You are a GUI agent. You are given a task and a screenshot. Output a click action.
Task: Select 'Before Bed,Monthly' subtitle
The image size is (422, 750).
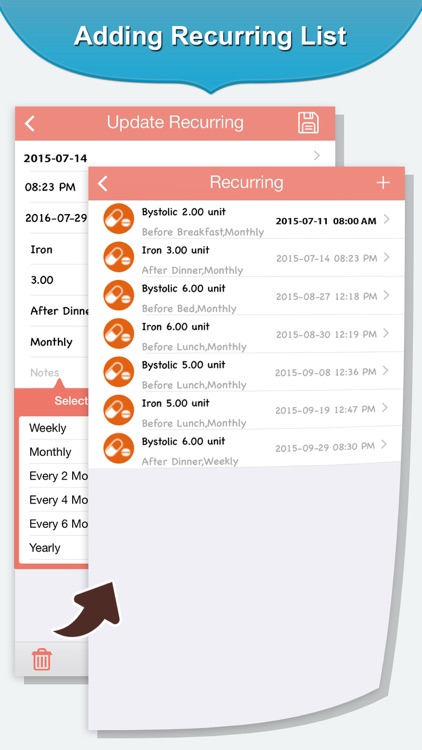[x=189, y=309]
